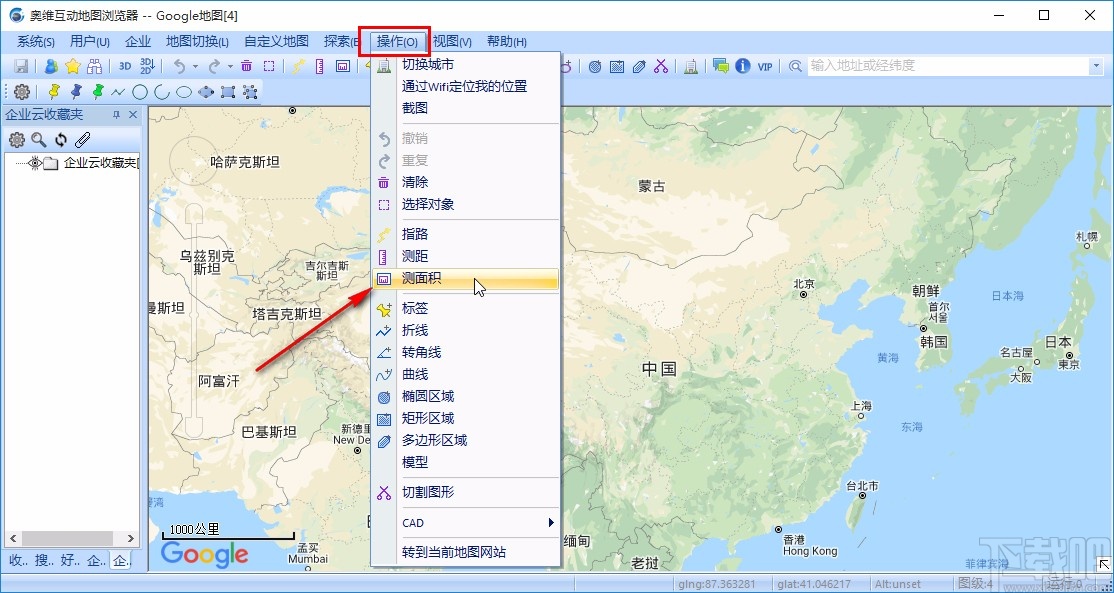Click the binoculars search icon
Viewport: 1114px width, 593px height.
coord(94,66)
